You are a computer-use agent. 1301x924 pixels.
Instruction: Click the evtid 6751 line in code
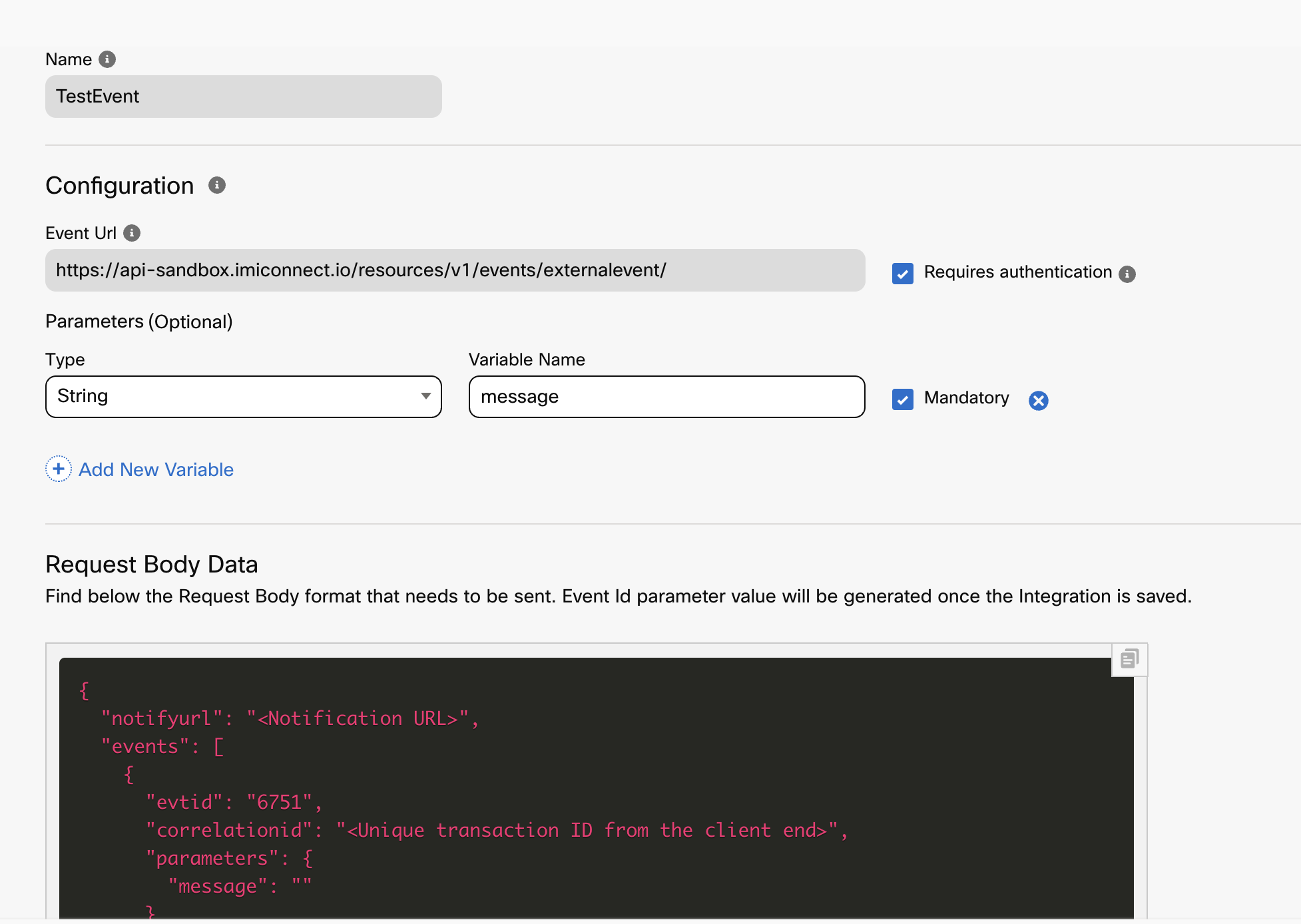pos(234,803)
